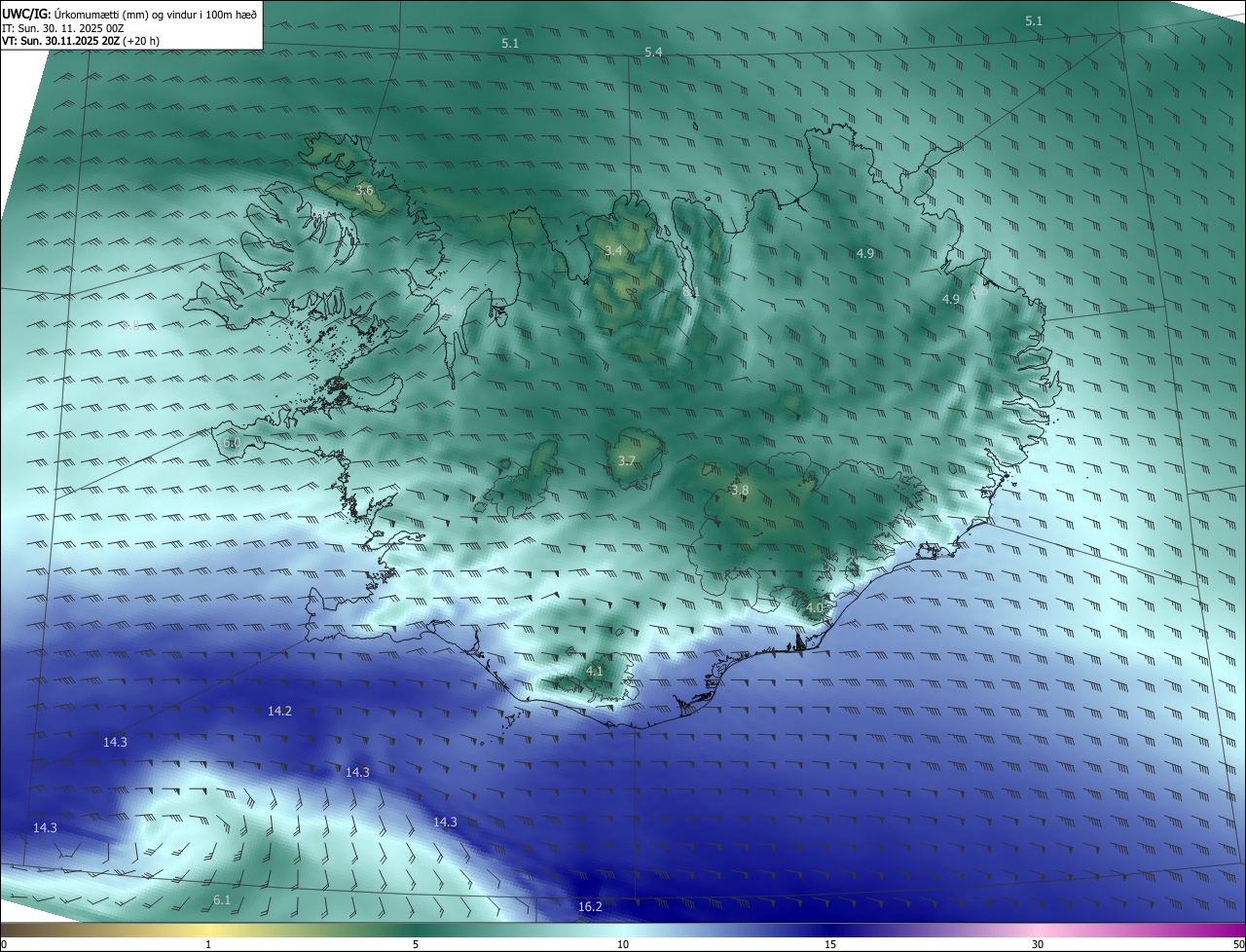This screenshot has width=1246, height=952.
Task: Pick the 3.6 value over the Westfjords
Action: 364,190
